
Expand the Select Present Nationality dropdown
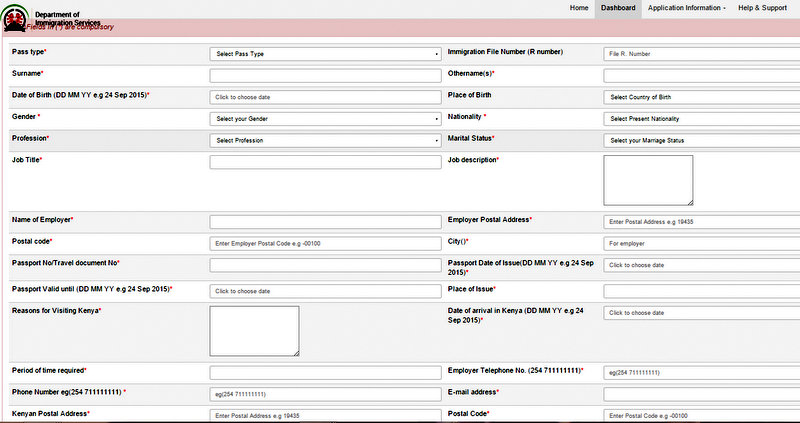tap(701, 119)
